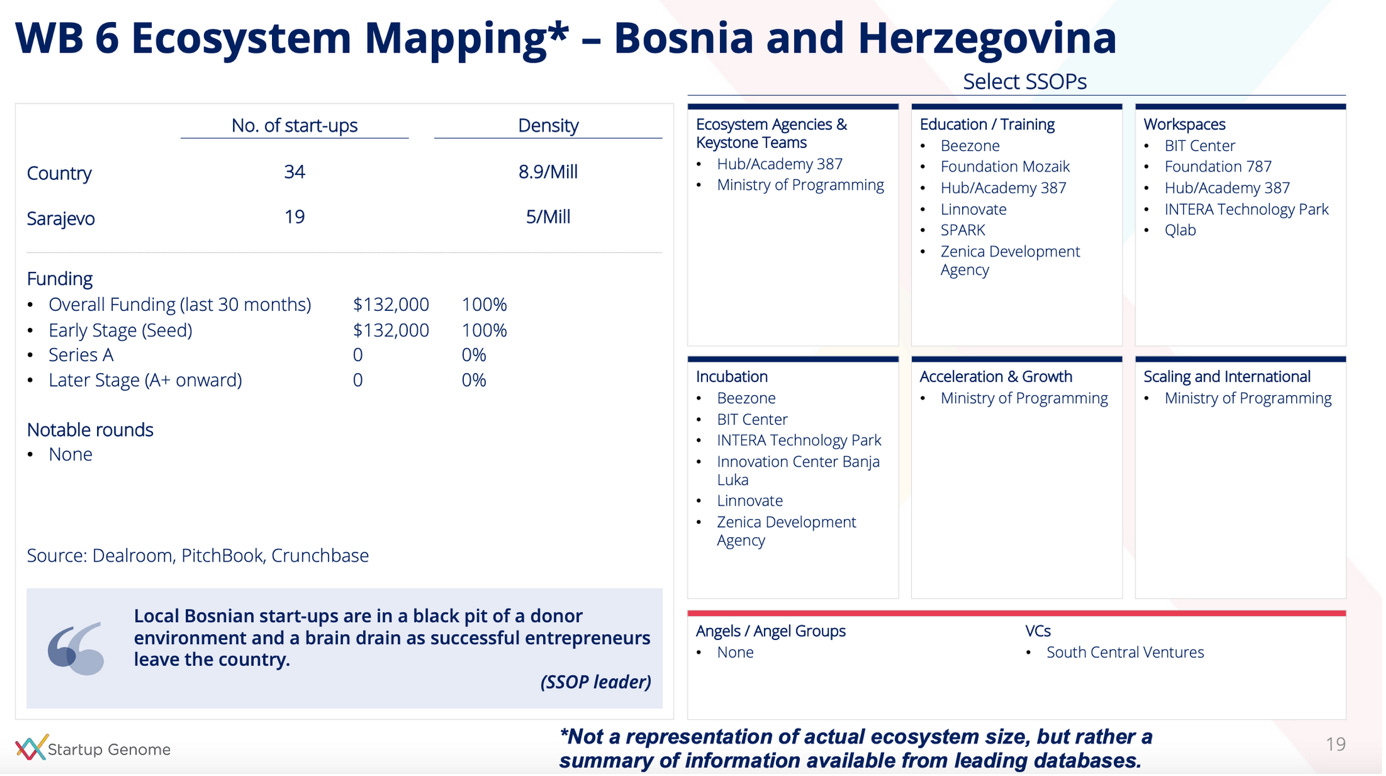Click the 'Select SSOPs' heading
This screenshot has height=776, width=1386.
coord(1025,82)
